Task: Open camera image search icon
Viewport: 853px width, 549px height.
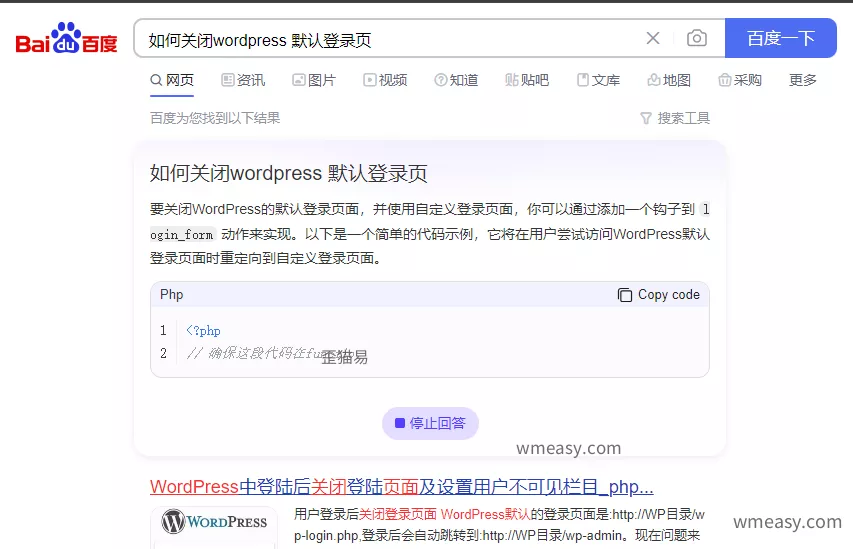Action: pyautogui.click(x=697, y=38)
